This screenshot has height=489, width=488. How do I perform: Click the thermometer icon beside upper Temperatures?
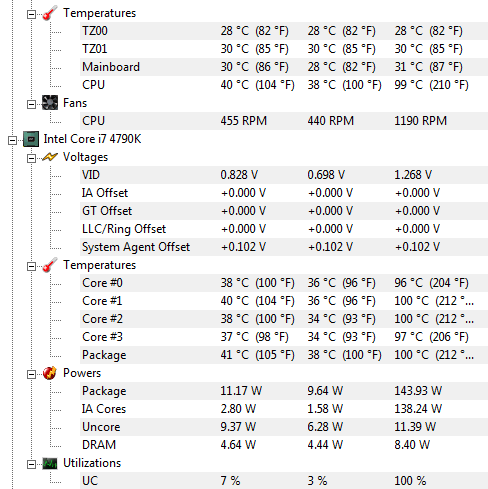click(50, 13)
